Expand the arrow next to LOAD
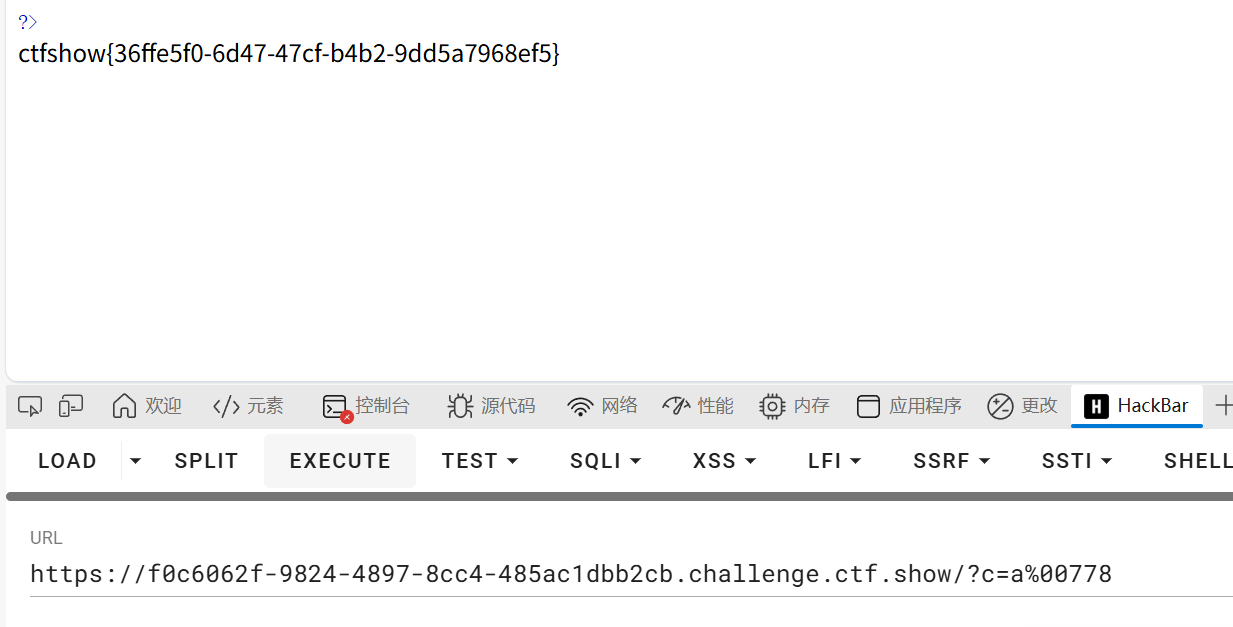 click(136, 461)
